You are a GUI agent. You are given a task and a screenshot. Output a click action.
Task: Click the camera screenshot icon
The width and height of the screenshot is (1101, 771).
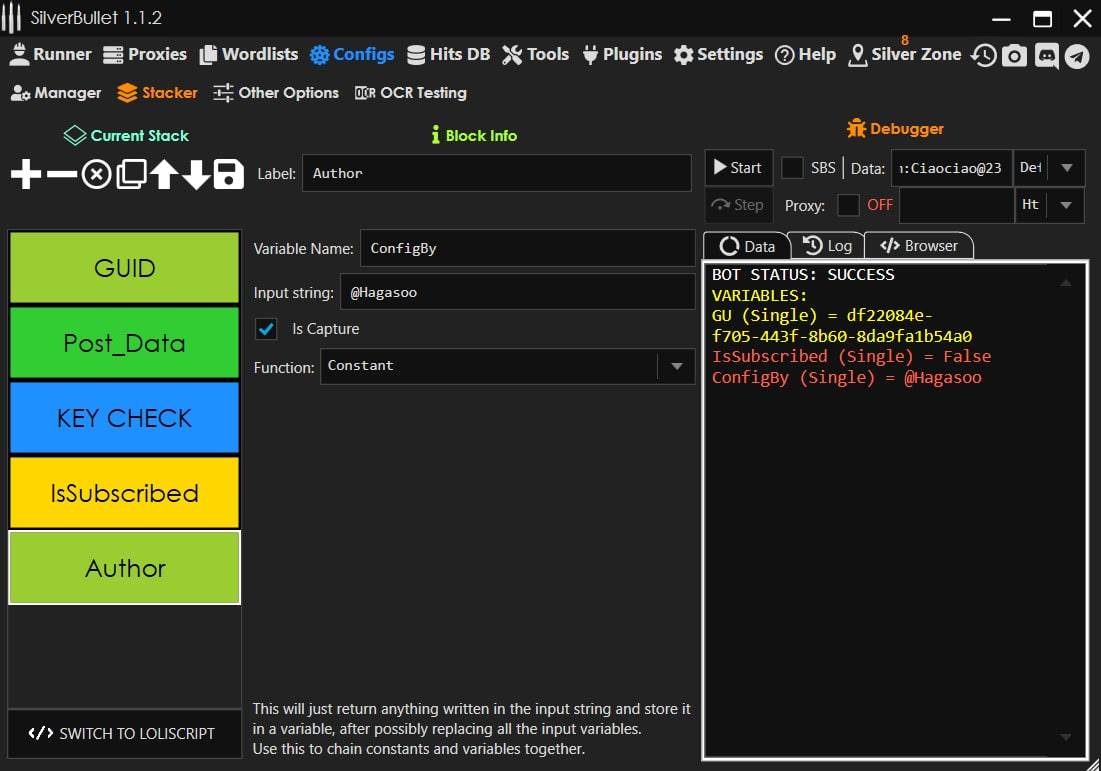click(1014, 56)
